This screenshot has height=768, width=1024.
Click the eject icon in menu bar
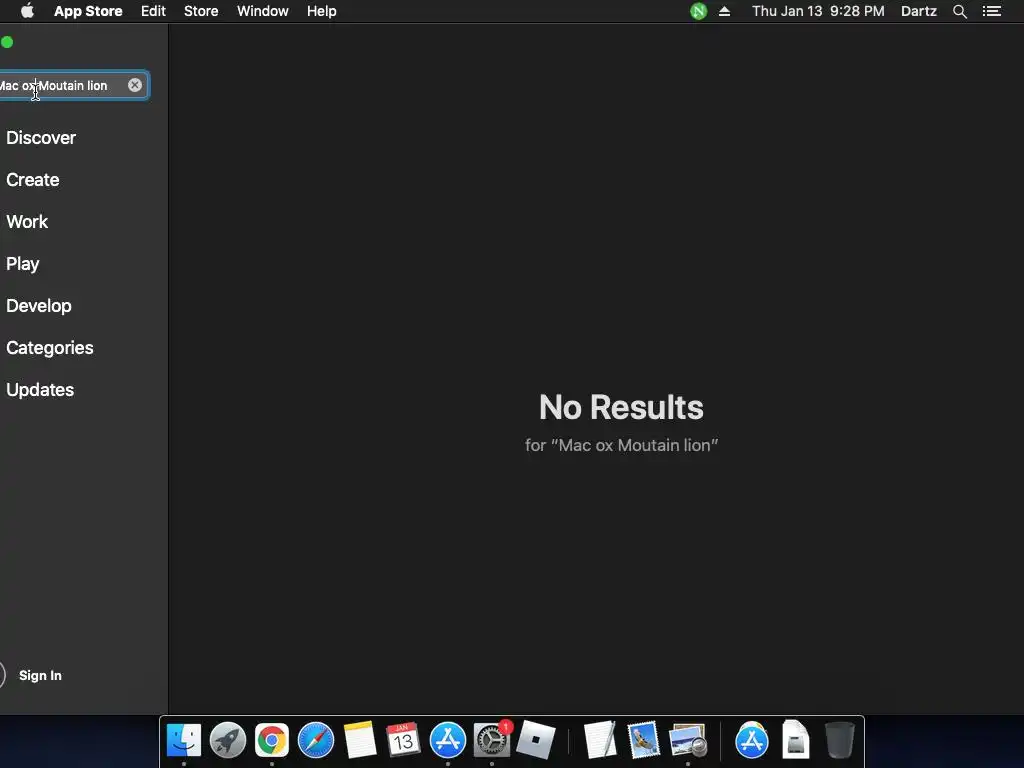[724, 11]
